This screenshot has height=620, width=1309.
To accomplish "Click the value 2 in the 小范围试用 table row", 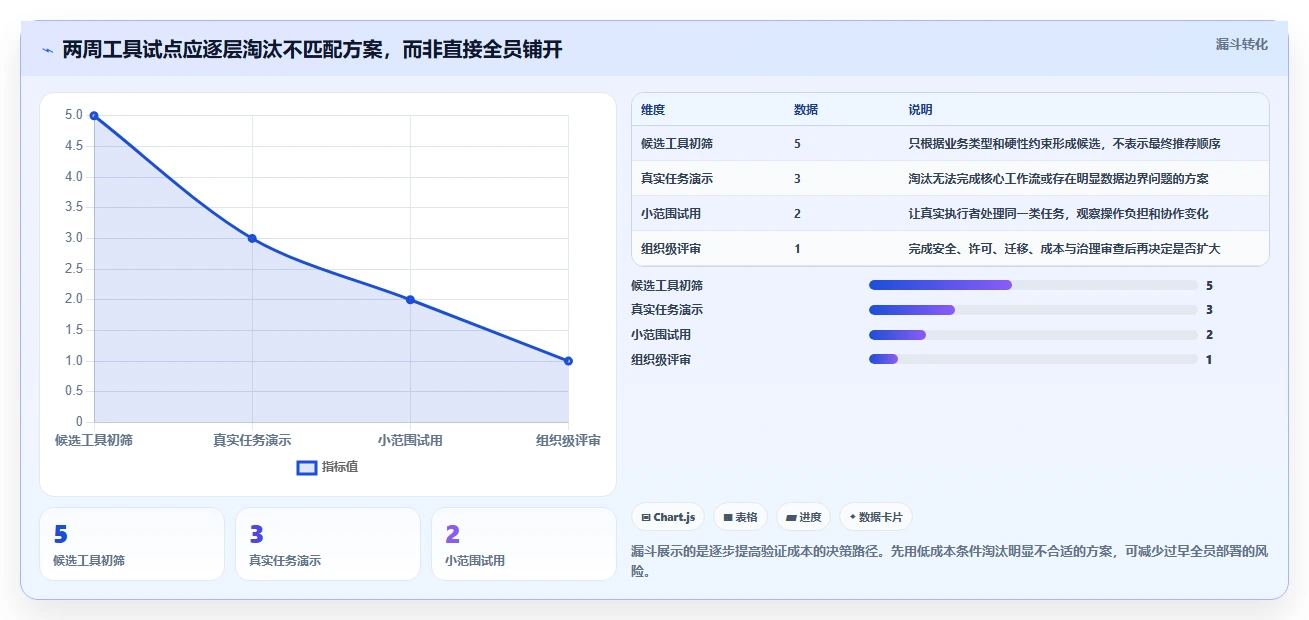I will 797,213.
